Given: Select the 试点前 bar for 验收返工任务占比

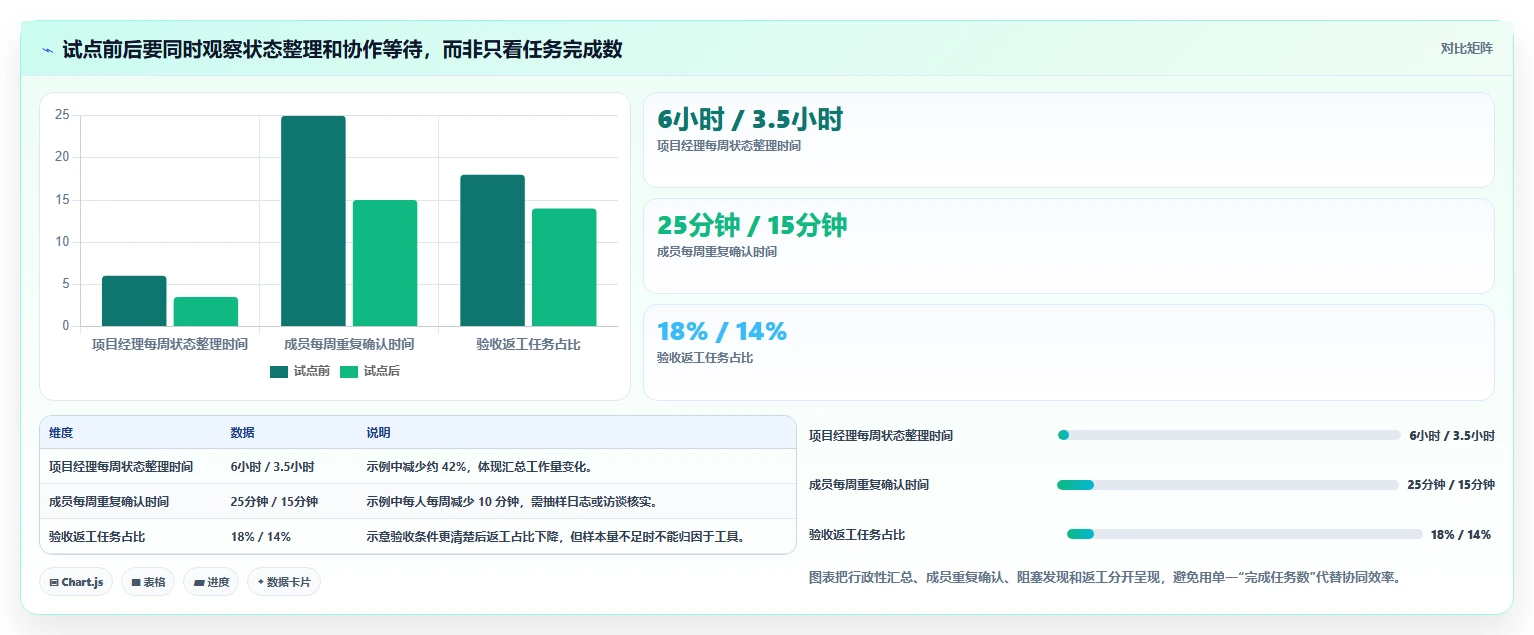Looking at the screenshot, I should (x=492, y=250).
